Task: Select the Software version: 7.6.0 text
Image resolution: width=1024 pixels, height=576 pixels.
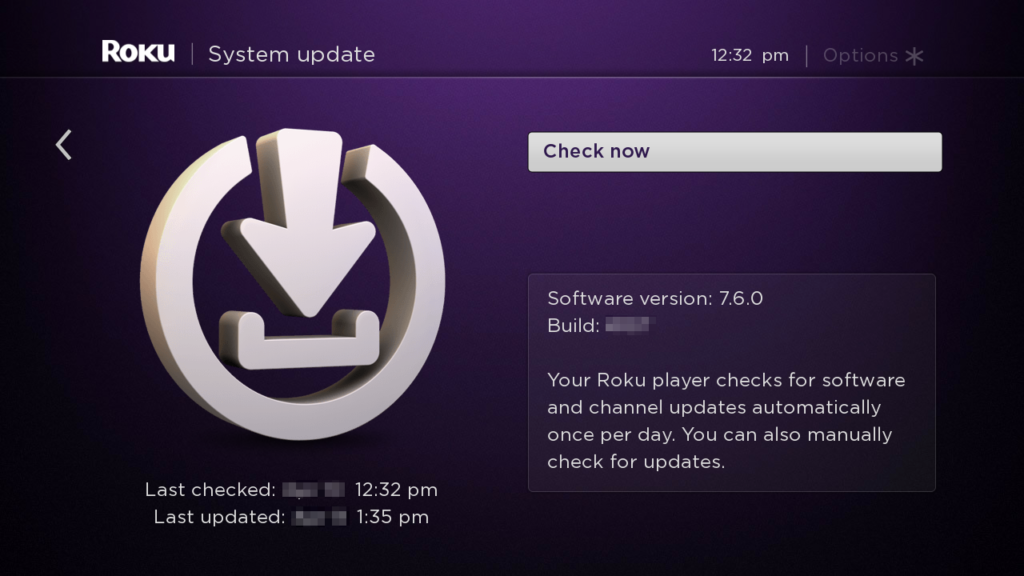Action: pyautogui.click(x=655, y=298)
